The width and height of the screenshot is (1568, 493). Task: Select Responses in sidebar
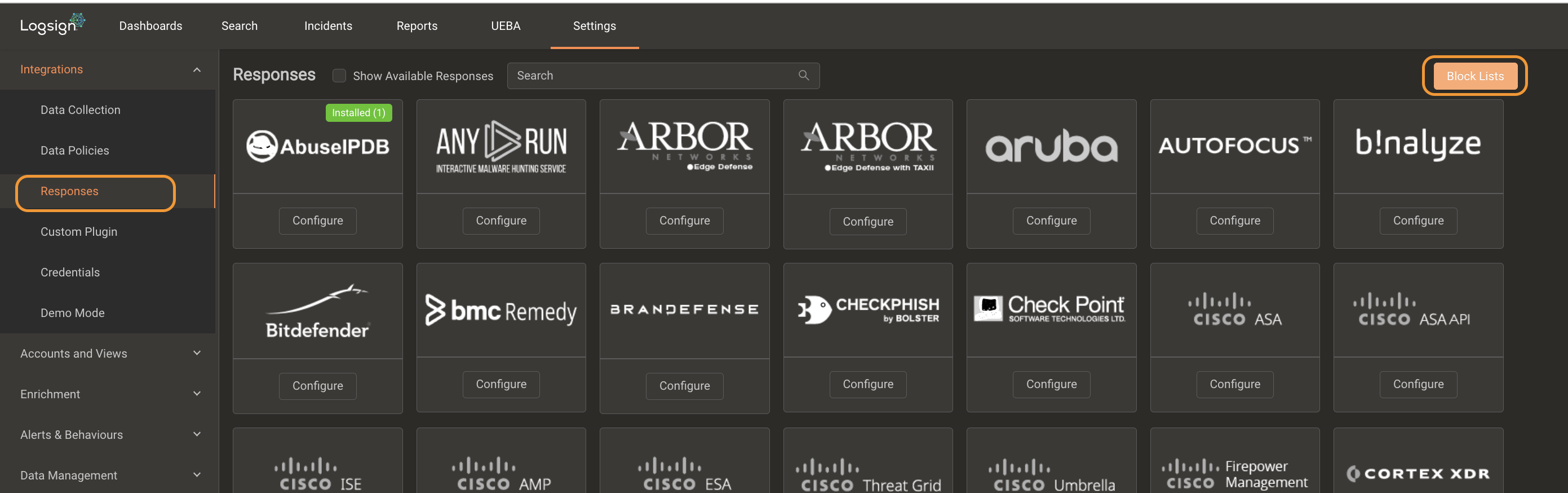69,191
